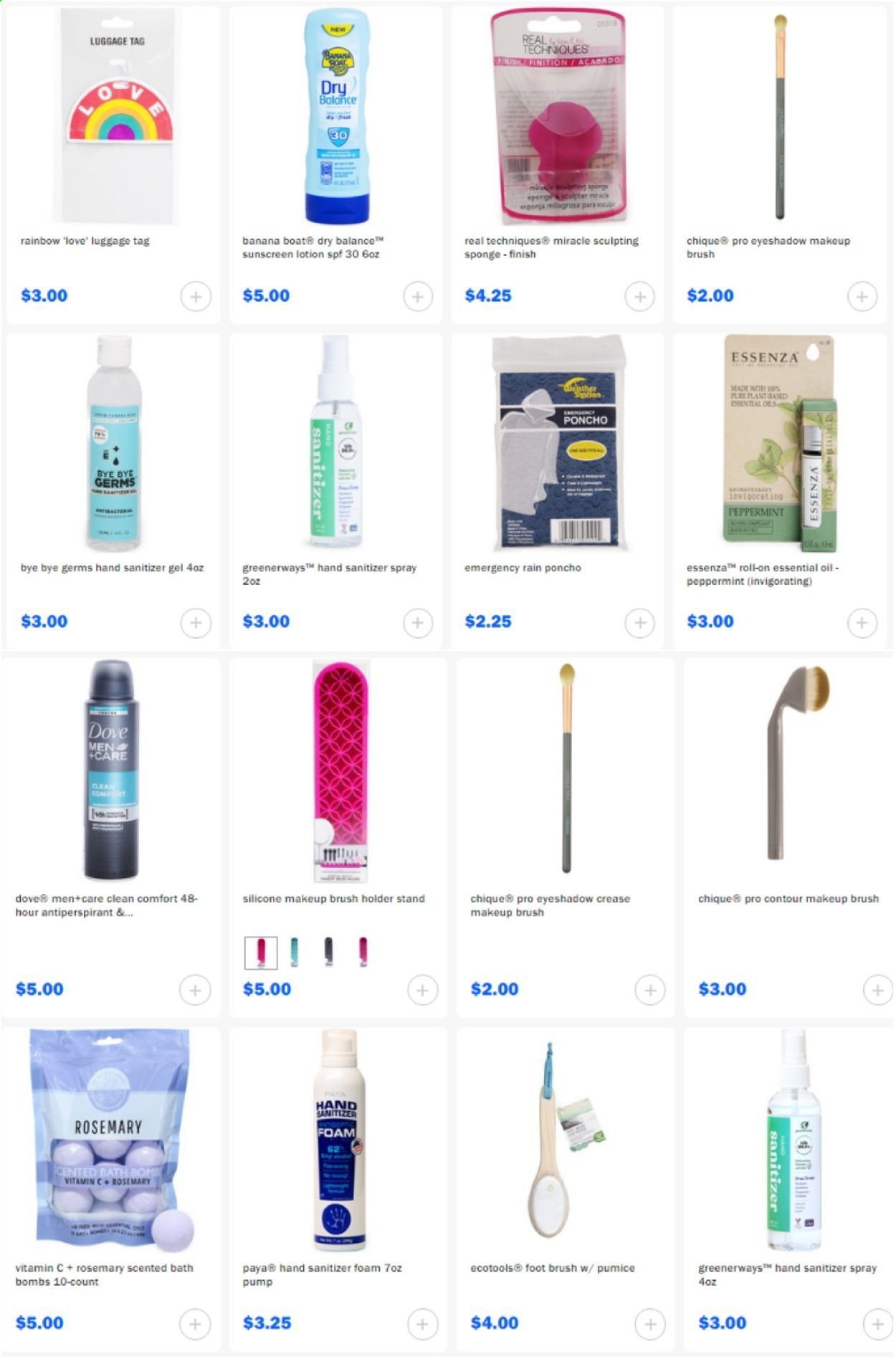Add Banana Boat sunscreen lotion to cart
Image resolution: width=896 pixels, height=1359 pixels.
tap(418, 296)
